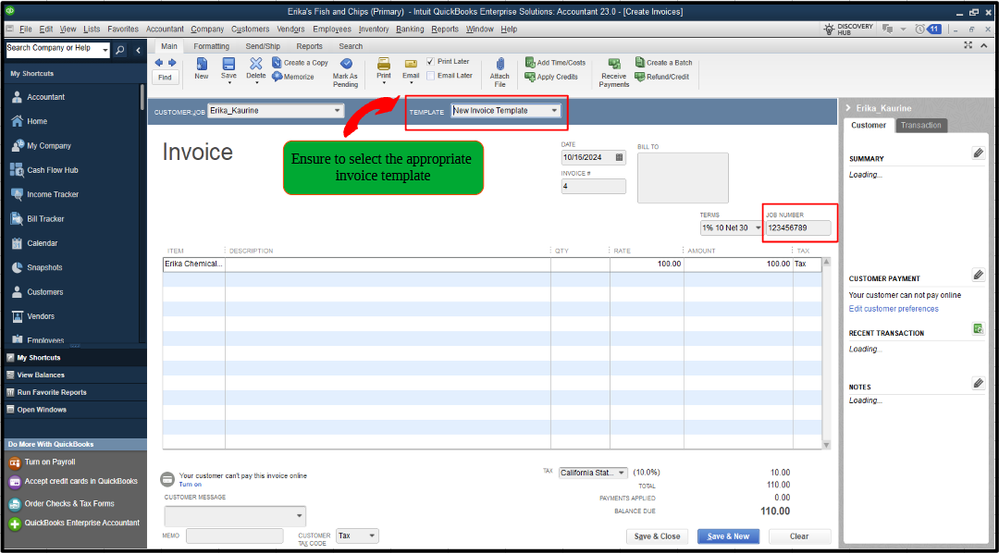Open the date calendar picker icon
999x553 pixels.
click(619, 157)
